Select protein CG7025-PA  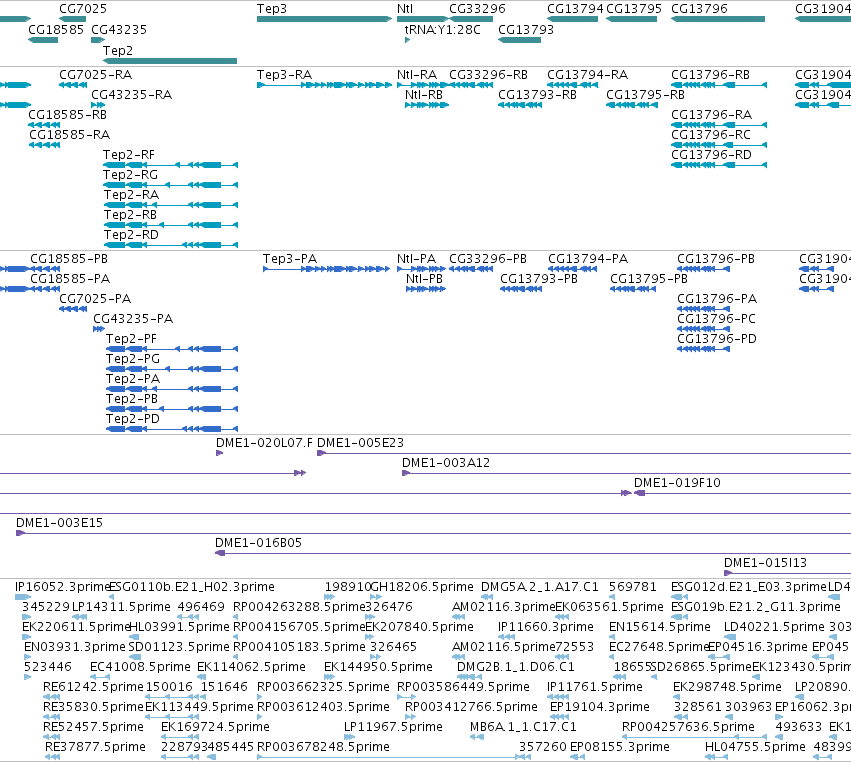(x=95, y=299)
